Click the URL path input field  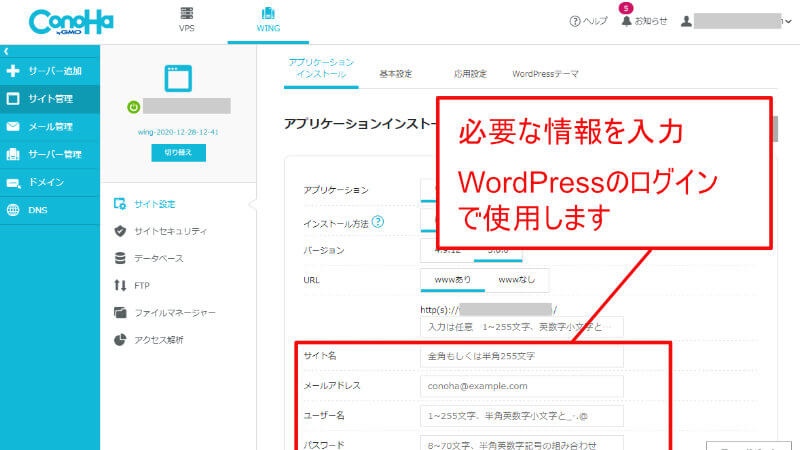[x=521, y=327]
